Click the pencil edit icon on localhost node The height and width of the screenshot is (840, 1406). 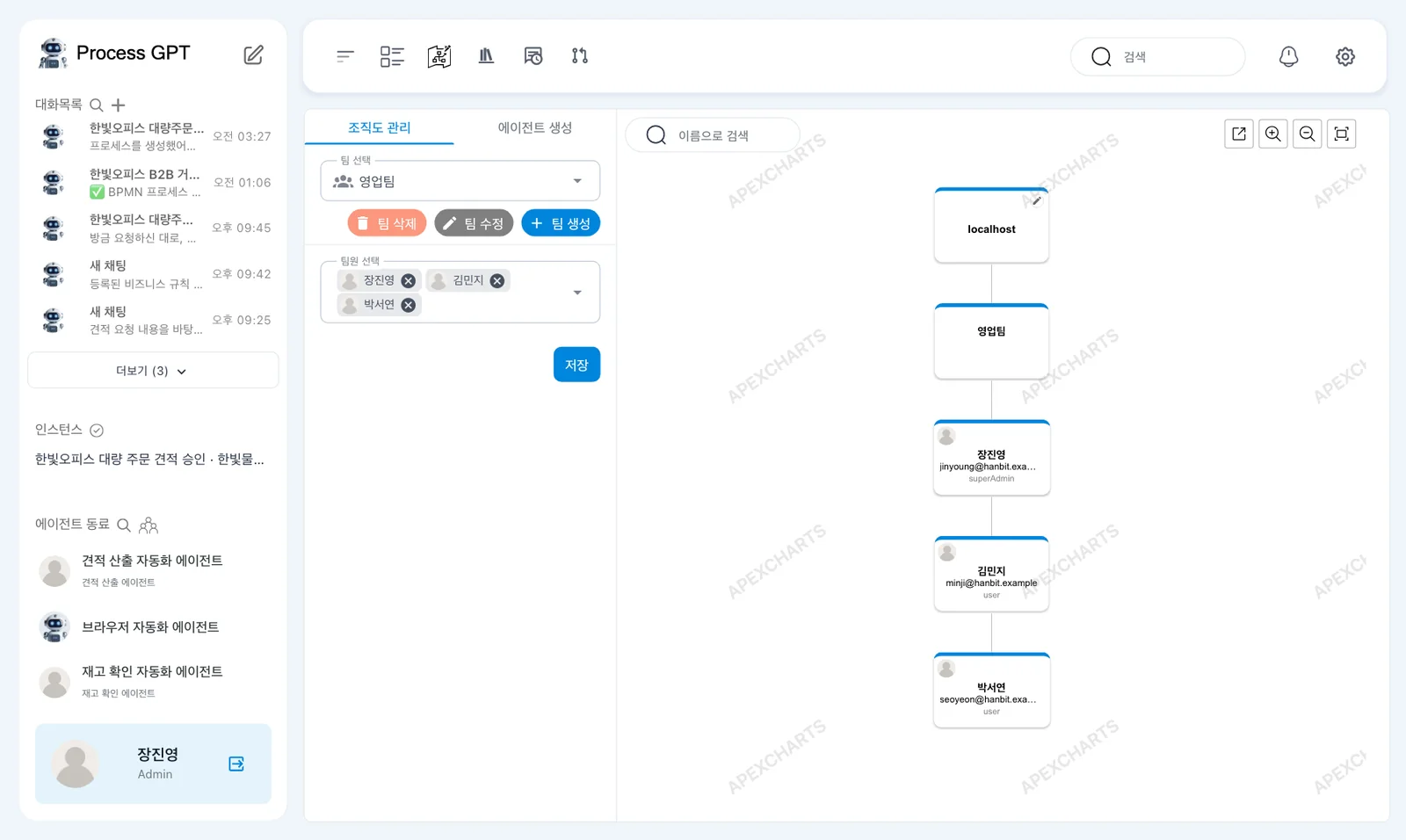(x=1037, y=200)
